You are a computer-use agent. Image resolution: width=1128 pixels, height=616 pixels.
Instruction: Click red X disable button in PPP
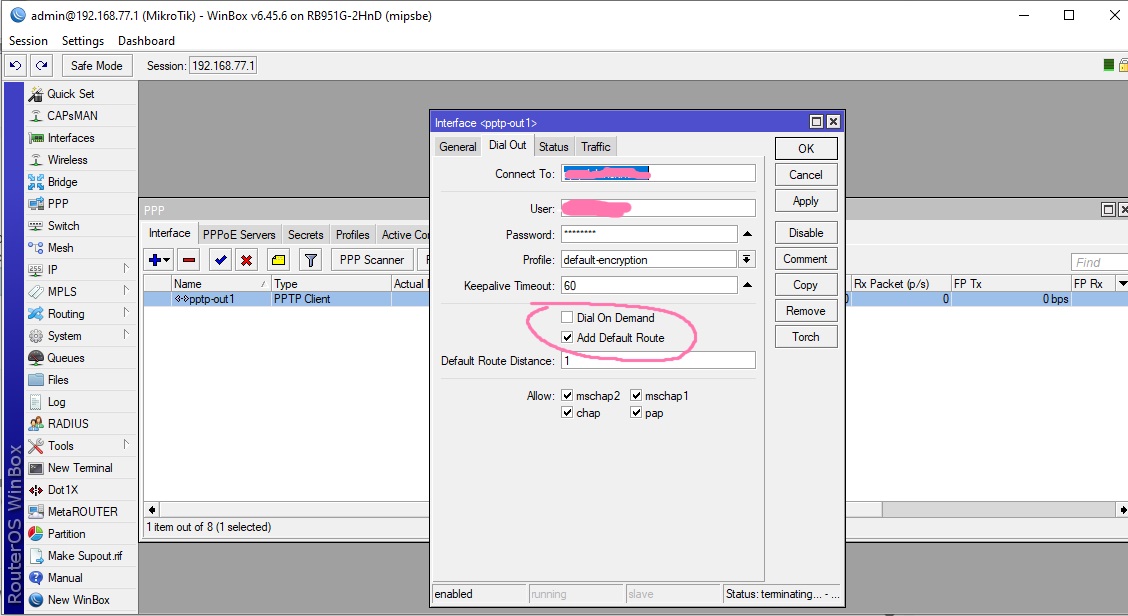click(x=246, y=260)
